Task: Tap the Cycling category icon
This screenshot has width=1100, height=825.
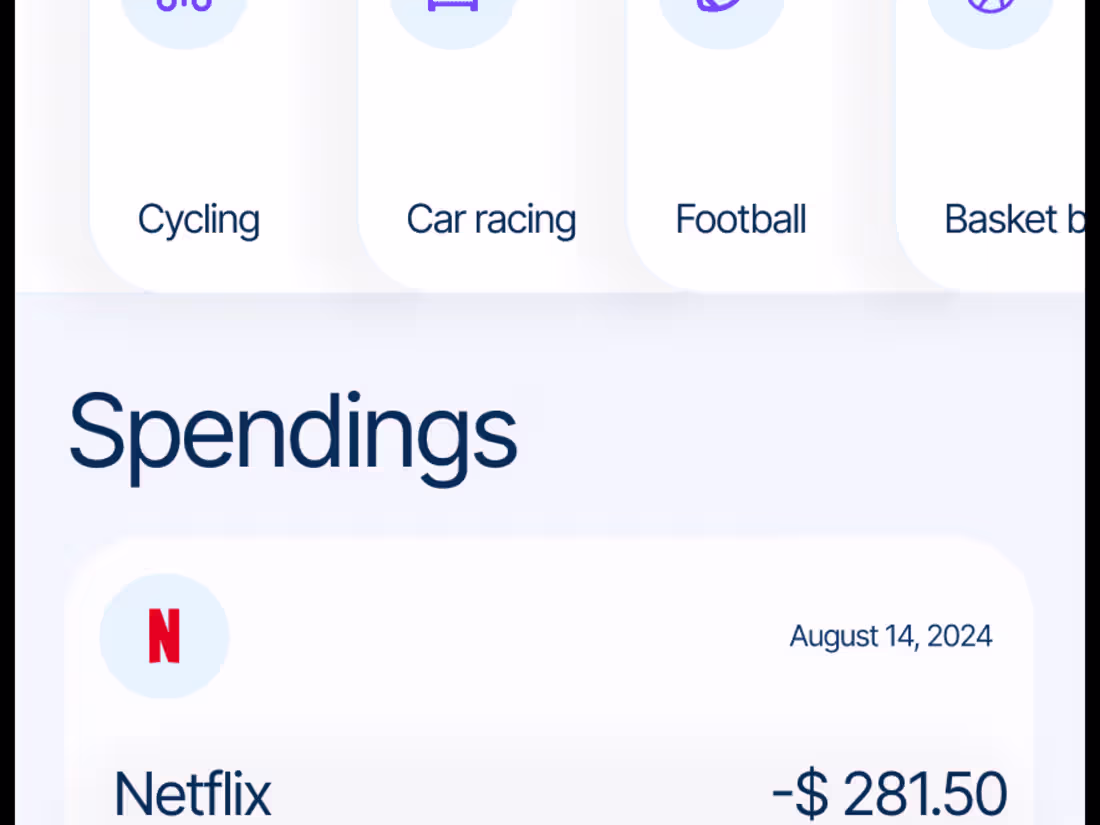Action: pyautogui.click(x=185, y=12)
